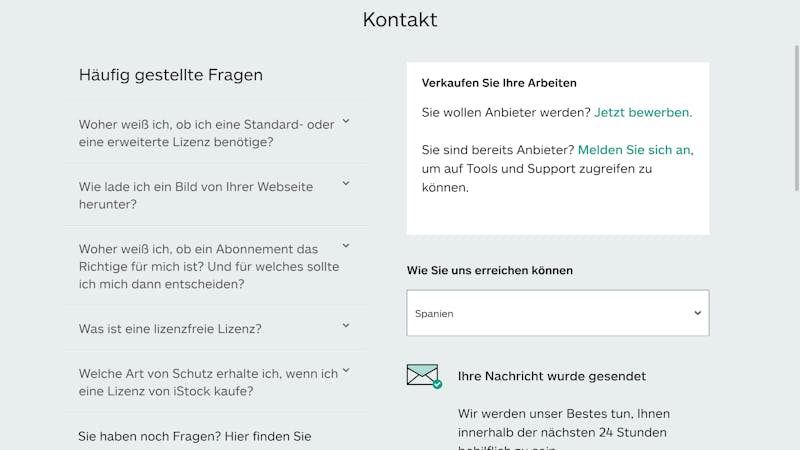800x450 pixels.
Task: Expand the Bild herunterladen question chevron
Action: [x=346, y=184]
